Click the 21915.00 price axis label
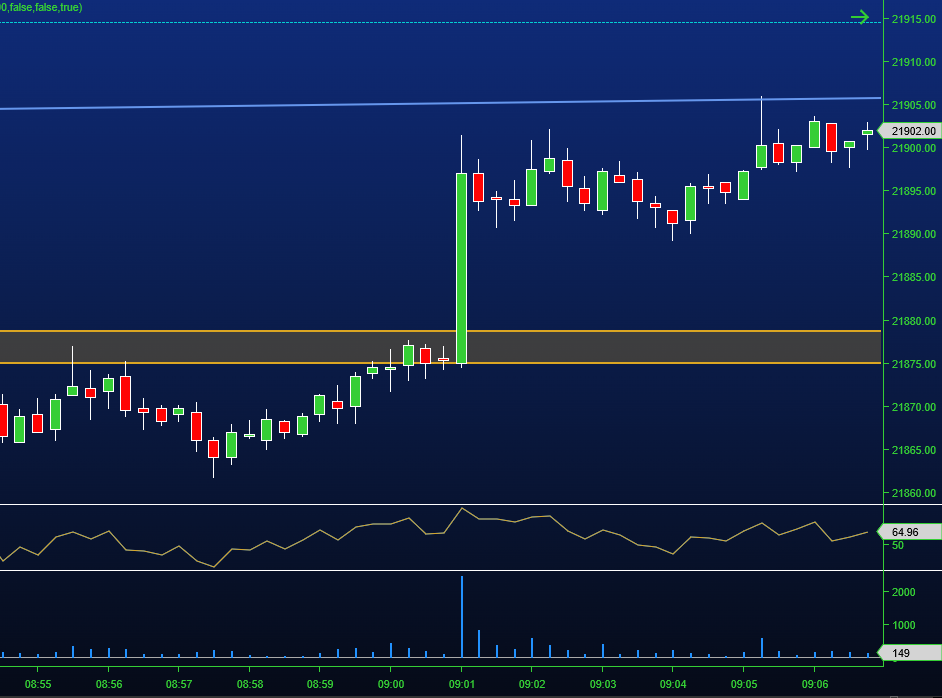942x698 pixels. pyautogui.click(x=914, y=19)
